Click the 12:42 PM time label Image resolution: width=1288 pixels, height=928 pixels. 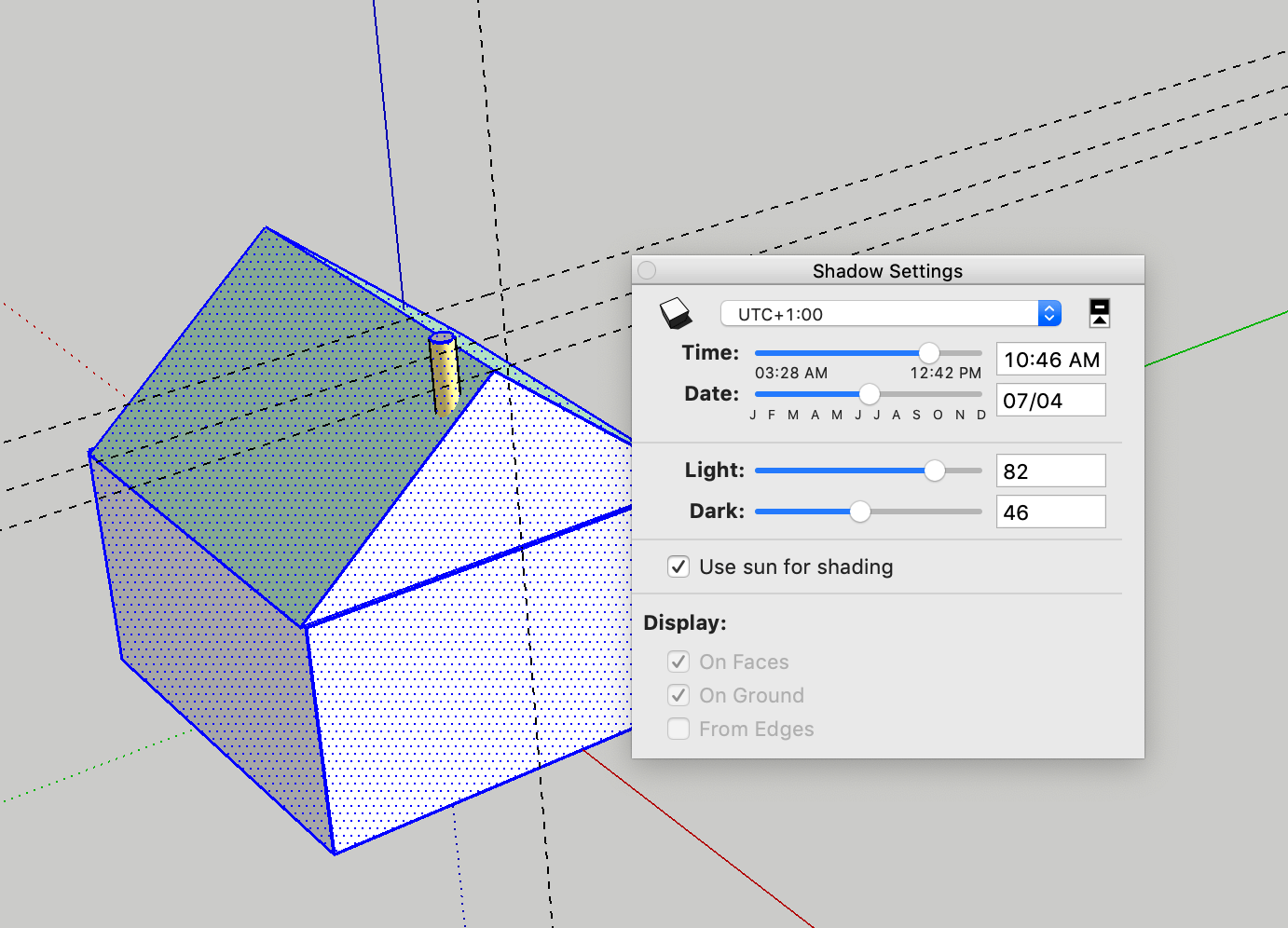coord(946,373)
